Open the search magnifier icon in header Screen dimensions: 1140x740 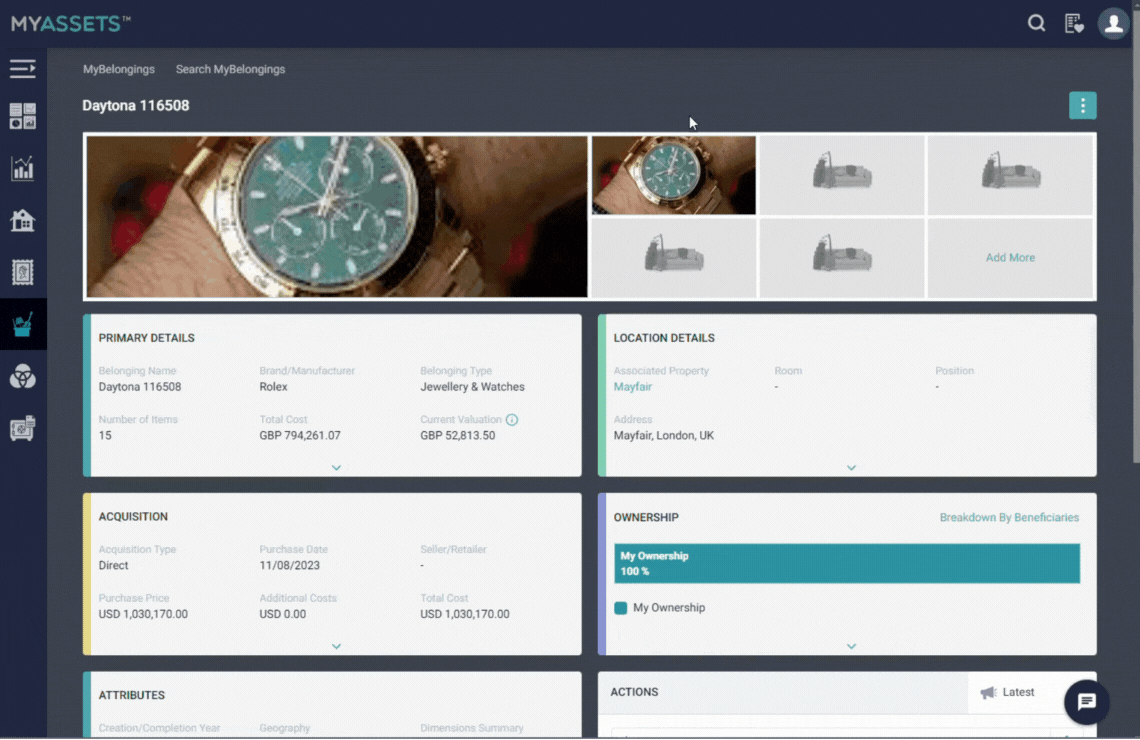point(1036,23)
